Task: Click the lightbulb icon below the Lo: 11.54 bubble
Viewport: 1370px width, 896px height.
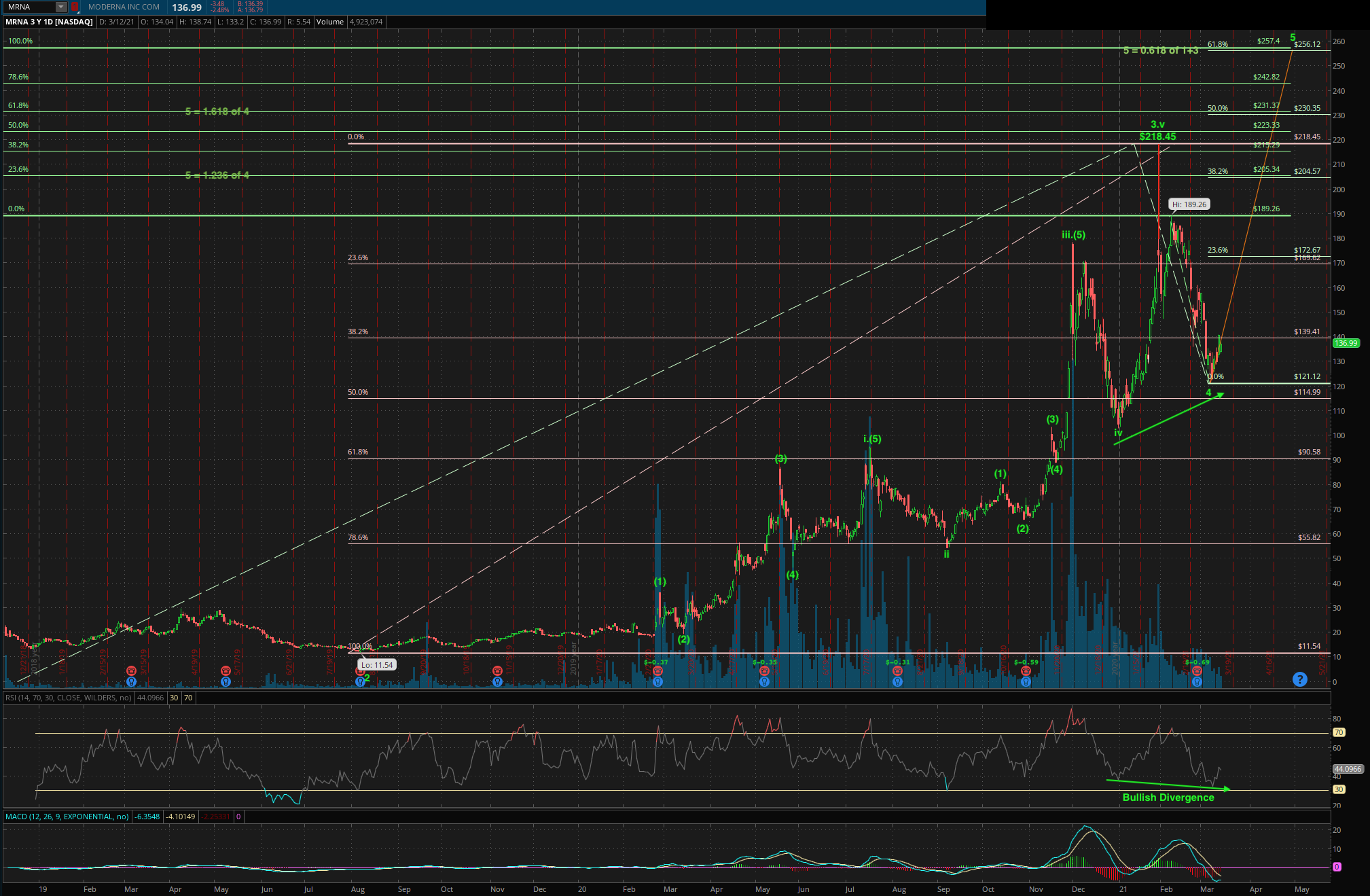Action: pos(360,681)
